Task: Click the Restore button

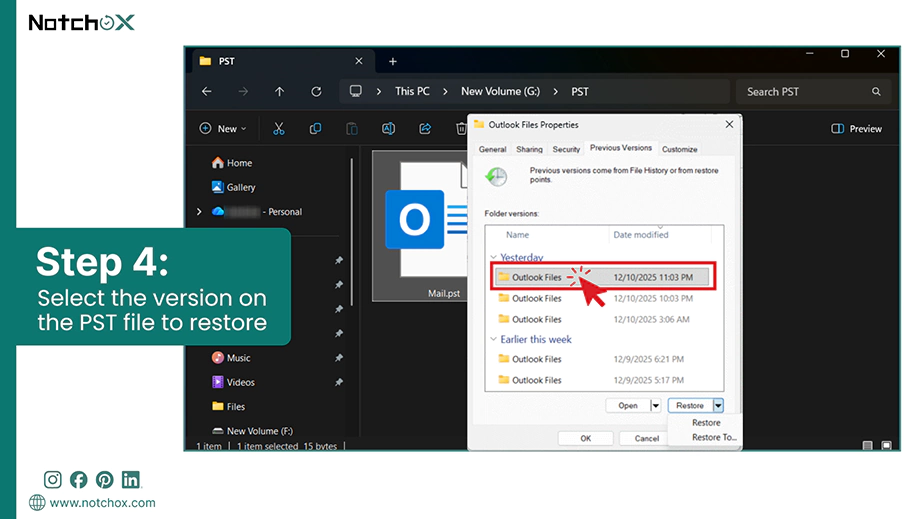Action: (x=690, y=406)
